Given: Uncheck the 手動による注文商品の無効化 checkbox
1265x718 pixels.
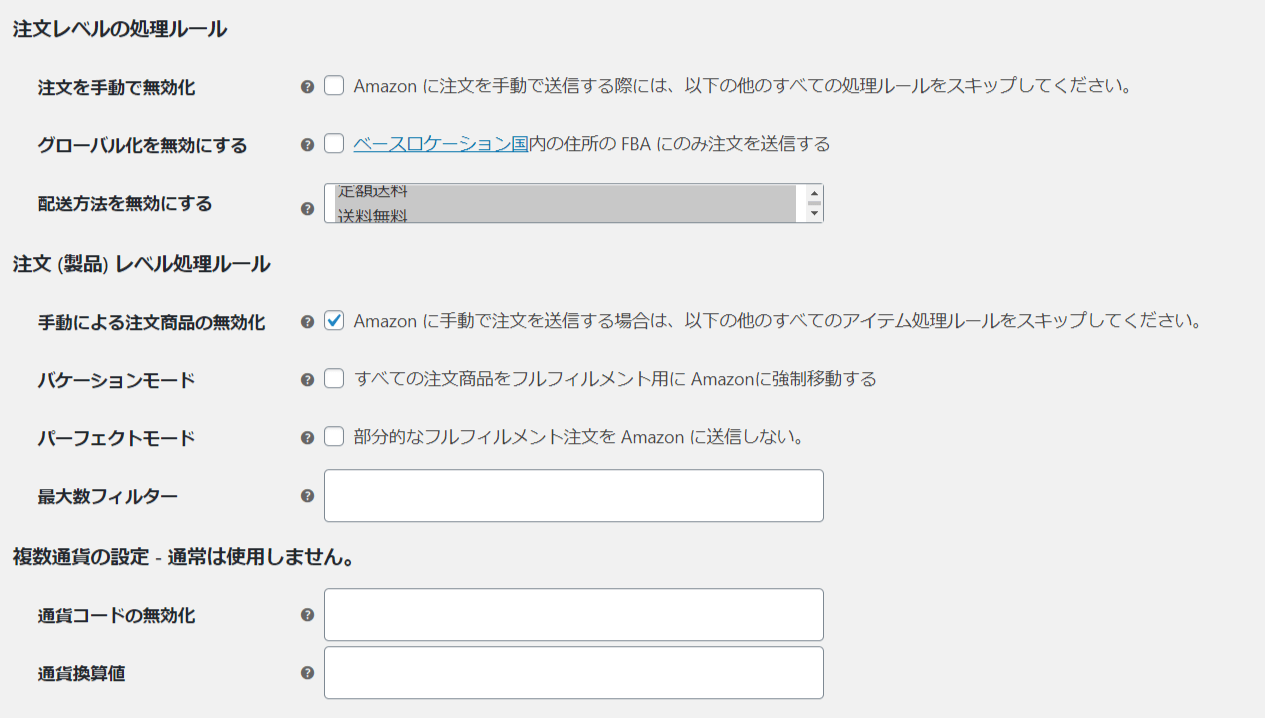Looking at the screenshot, I should click(334, 321).
